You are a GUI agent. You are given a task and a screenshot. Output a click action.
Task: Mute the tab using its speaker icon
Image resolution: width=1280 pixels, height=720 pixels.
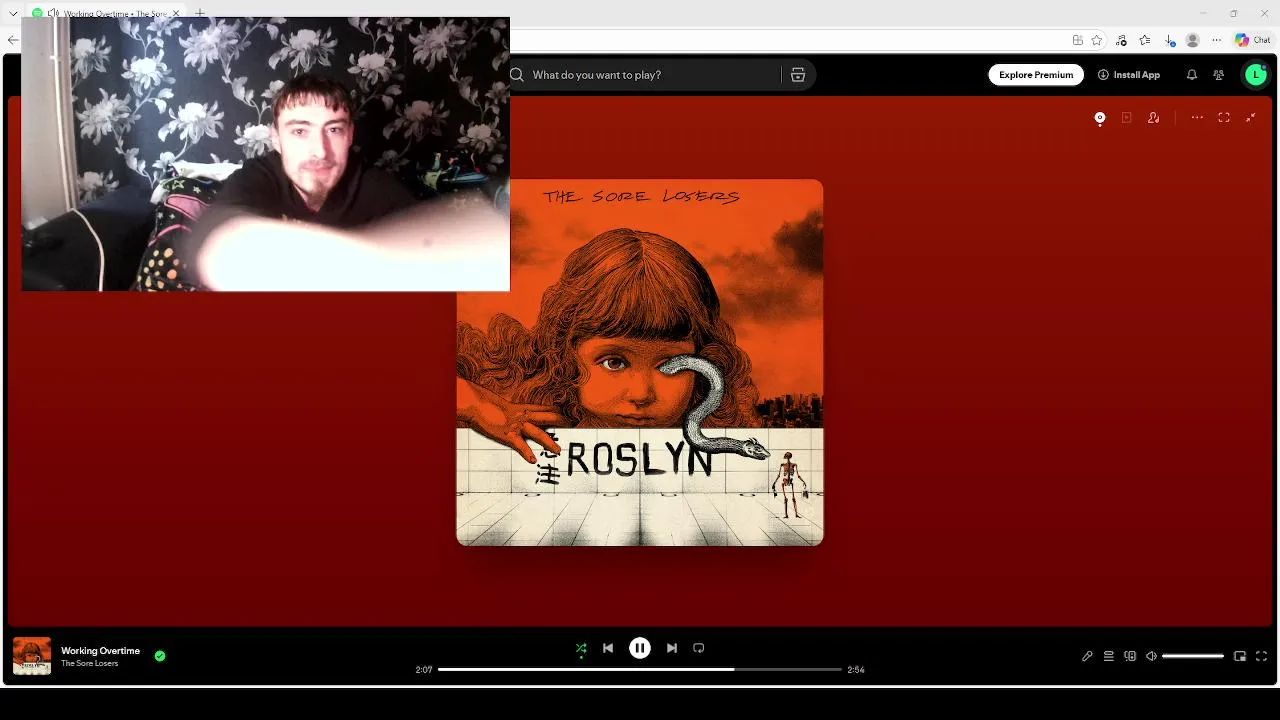pyautogui.click(x=53, y=13)
